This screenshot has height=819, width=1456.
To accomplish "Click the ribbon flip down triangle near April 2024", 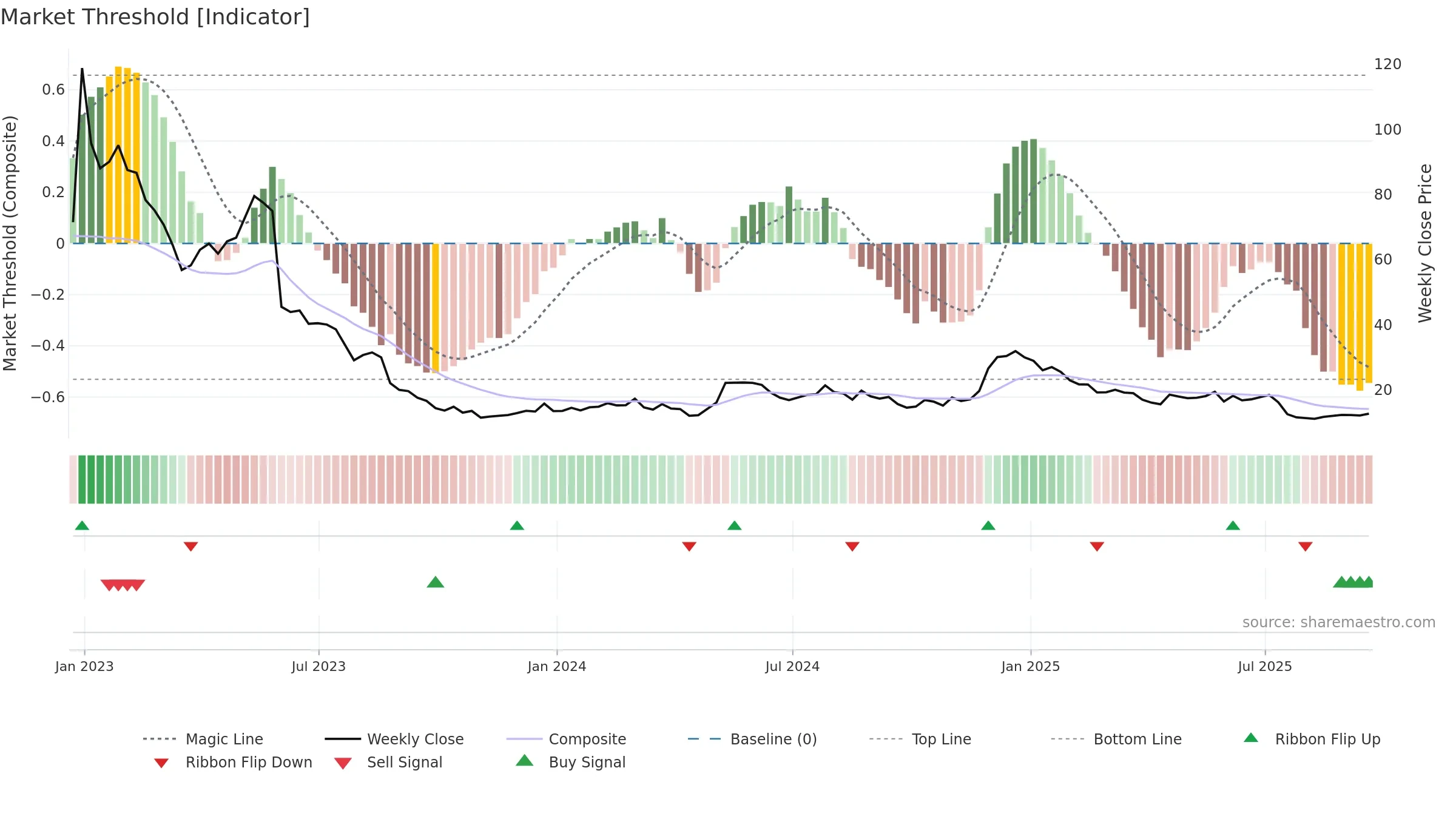I will pyautogui.click(x=689, y=547).
